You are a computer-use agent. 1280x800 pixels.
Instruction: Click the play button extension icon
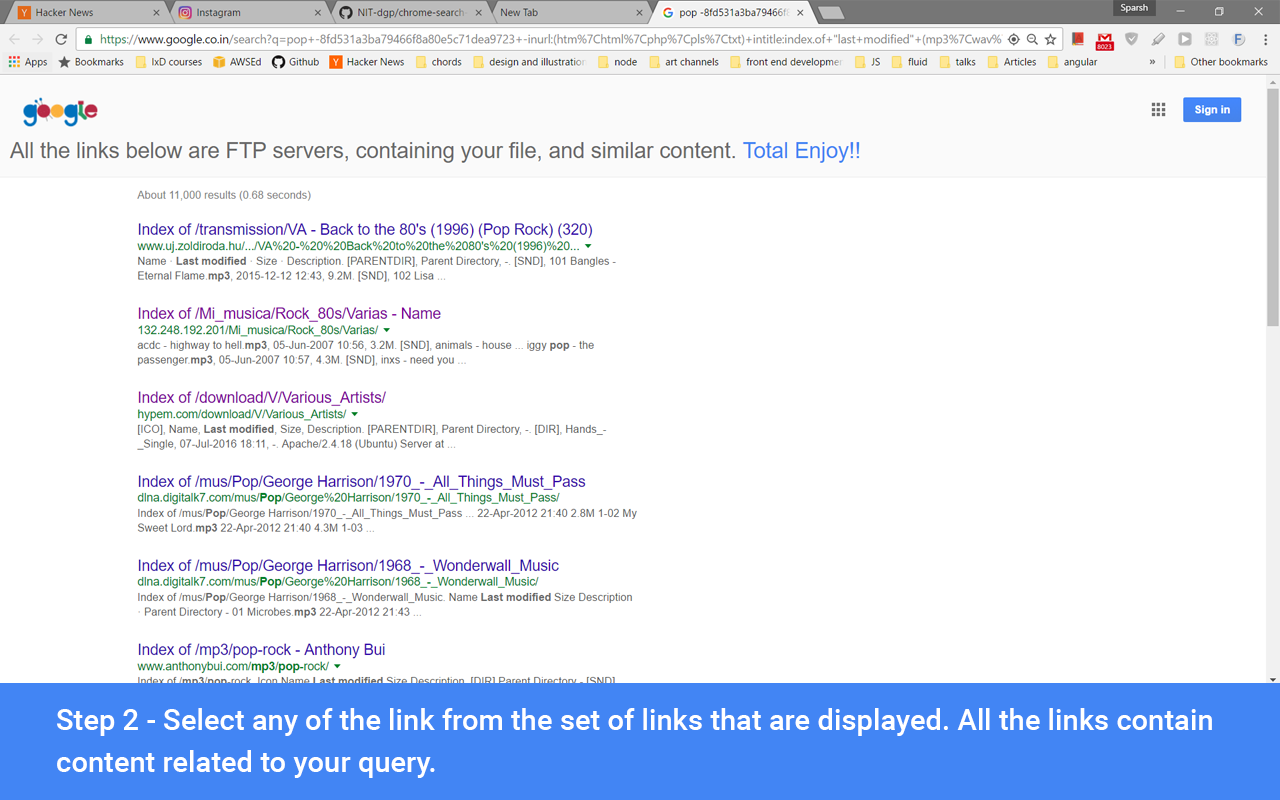click(1184, 39)
